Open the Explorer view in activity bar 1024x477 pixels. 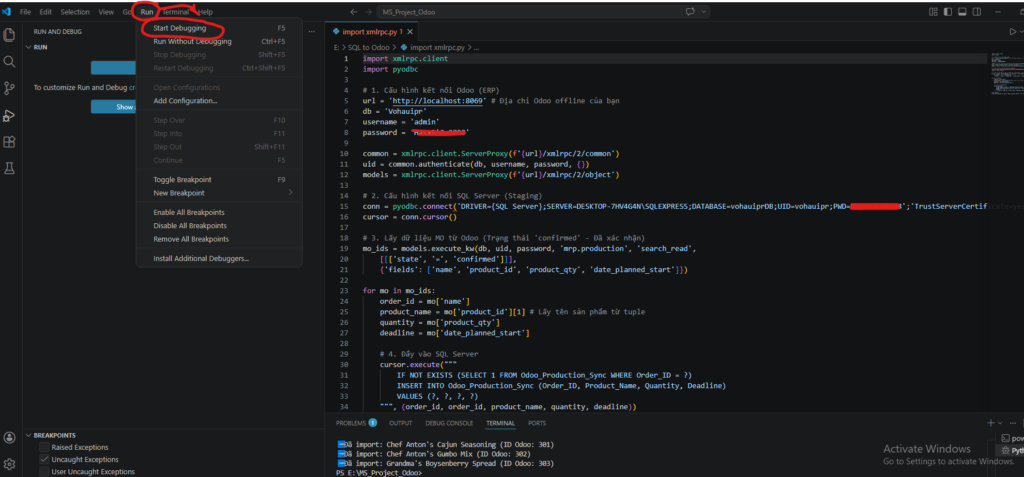point(10,35)
